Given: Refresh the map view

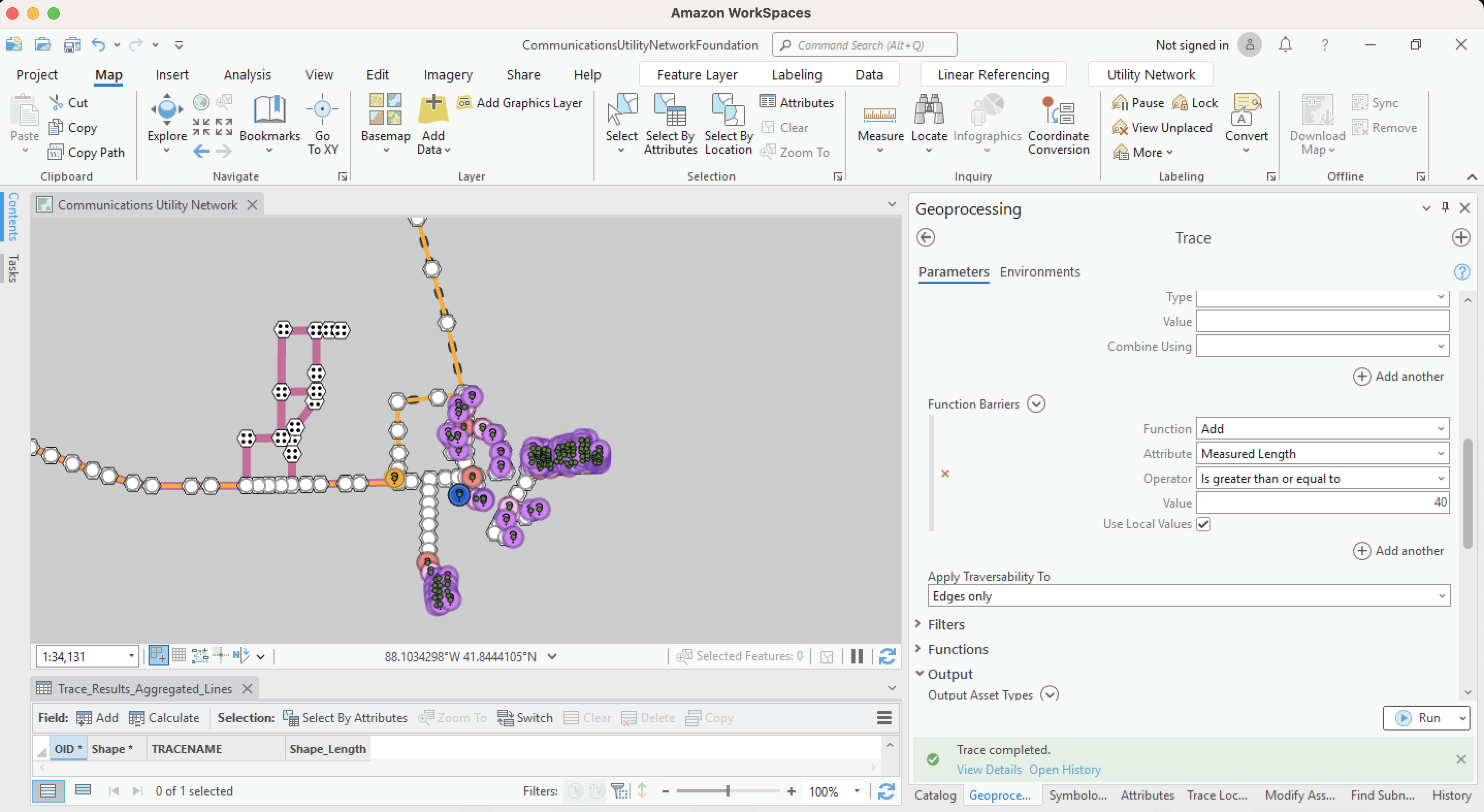Looking at the screenshot, I should (886, 656).
